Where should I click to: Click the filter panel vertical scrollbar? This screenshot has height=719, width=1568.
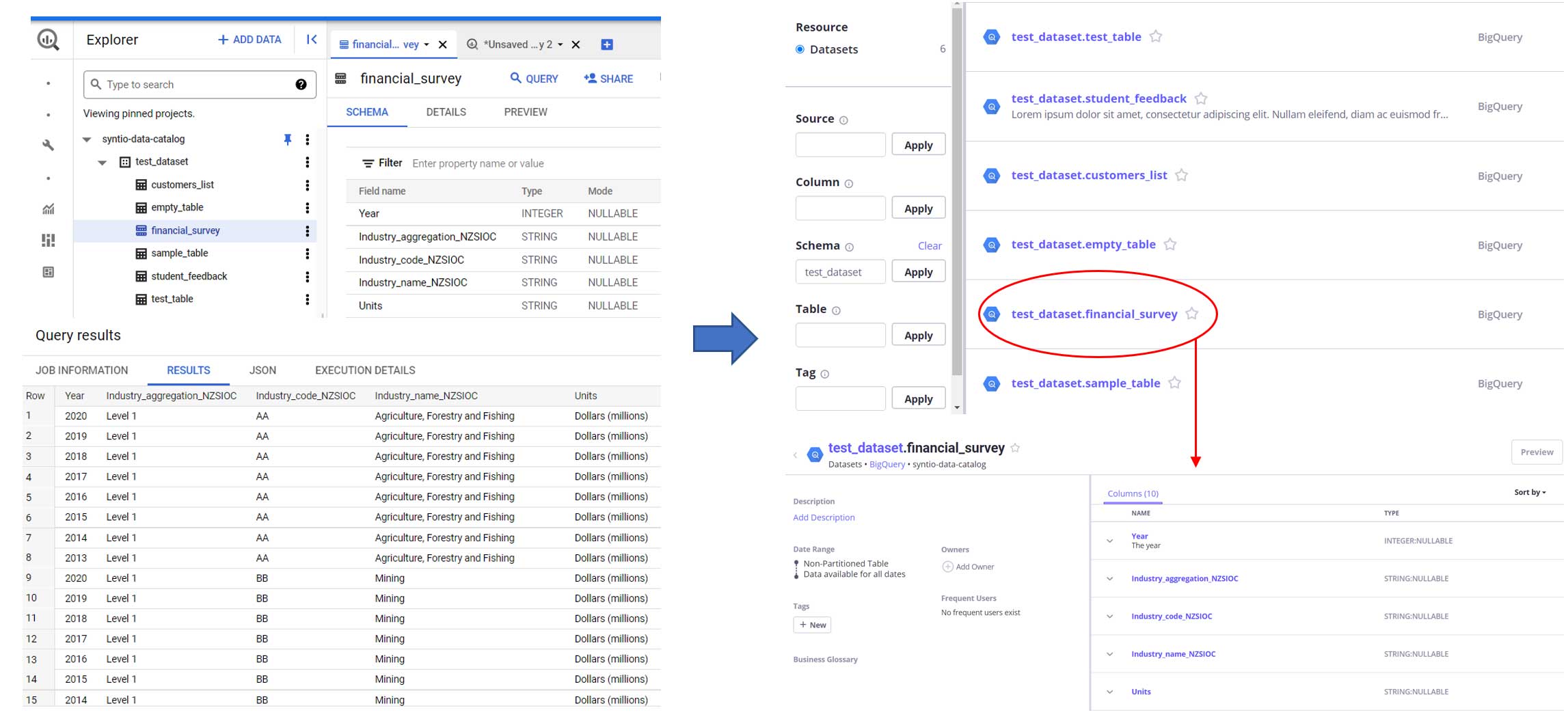click(x=957, y=191)
